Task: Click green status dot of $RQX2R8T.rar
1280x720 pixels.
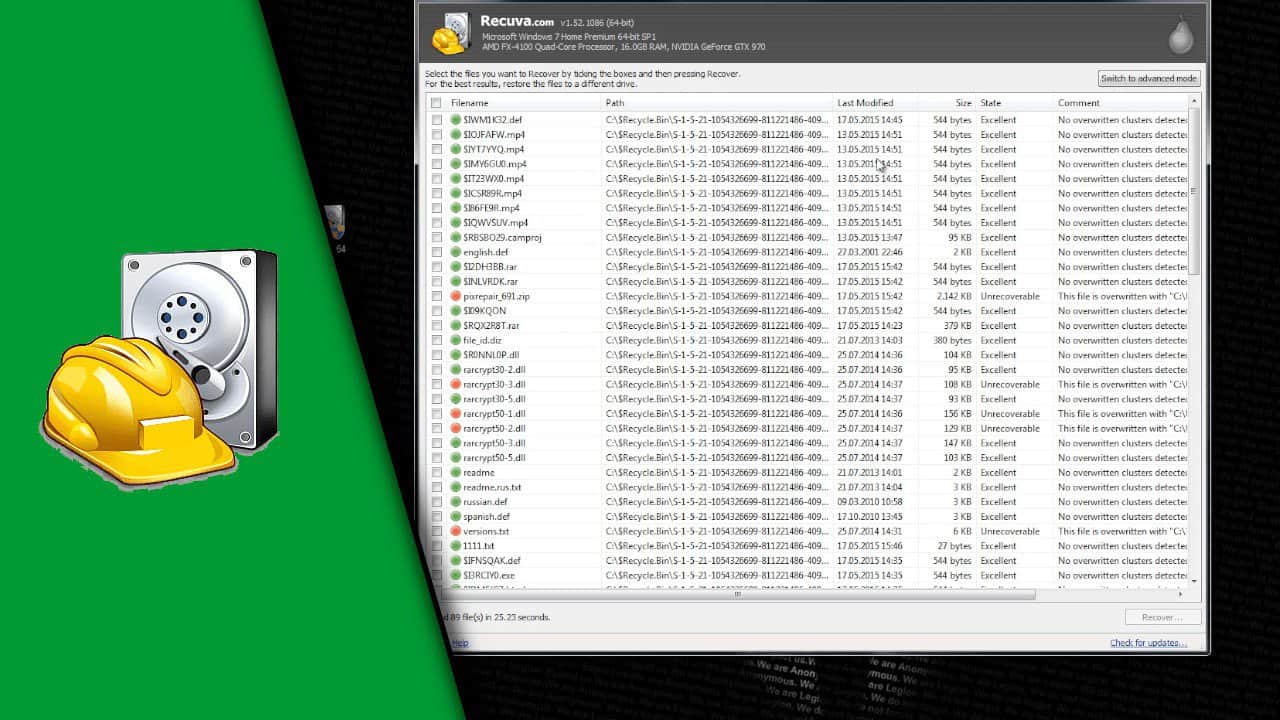Action: (456, 325)
